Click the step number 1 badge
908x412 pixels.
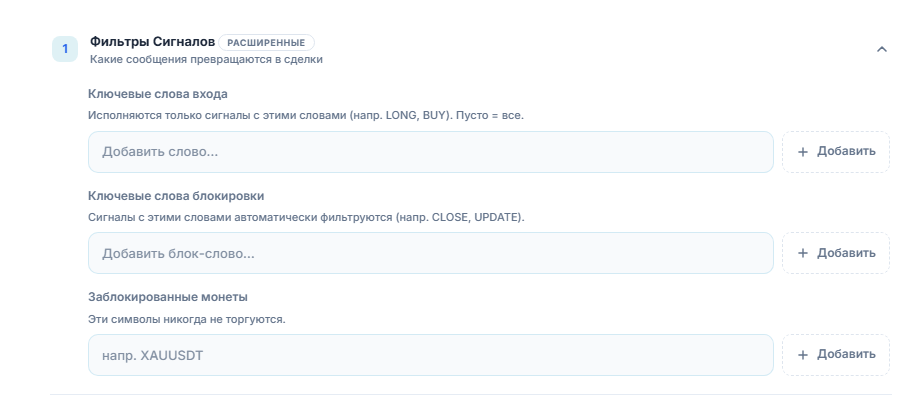65,49
